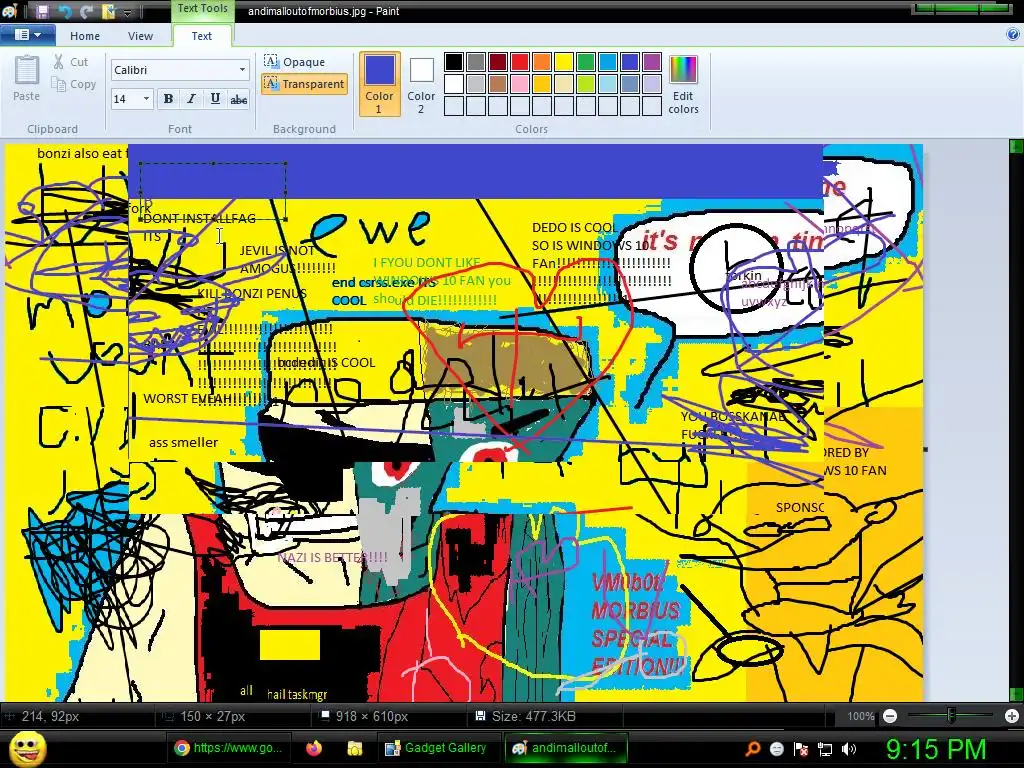
Task: Choose Transparent text background
Action: pos(304,84)
